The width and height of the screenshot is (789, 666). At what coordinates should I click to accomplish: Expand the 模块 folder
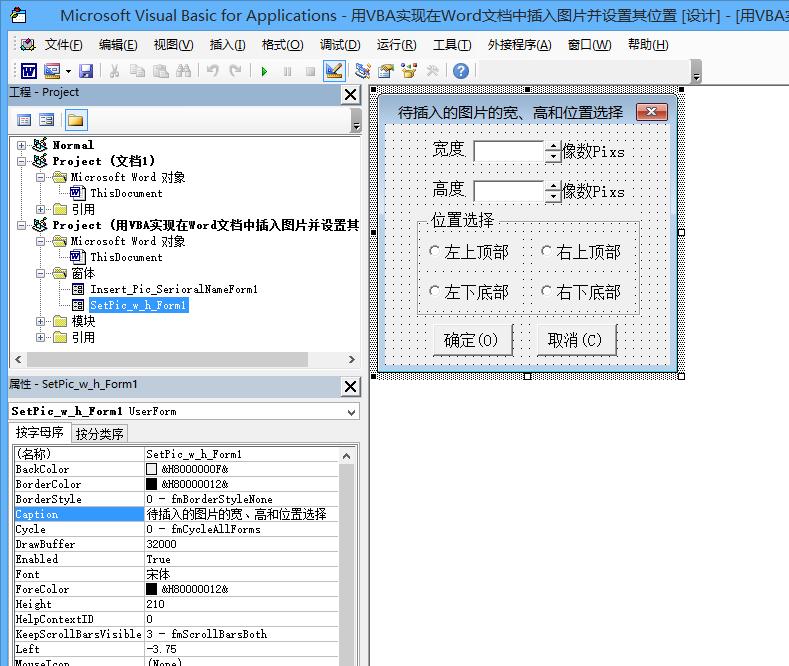pyautogui.click(x=40, y=321)
